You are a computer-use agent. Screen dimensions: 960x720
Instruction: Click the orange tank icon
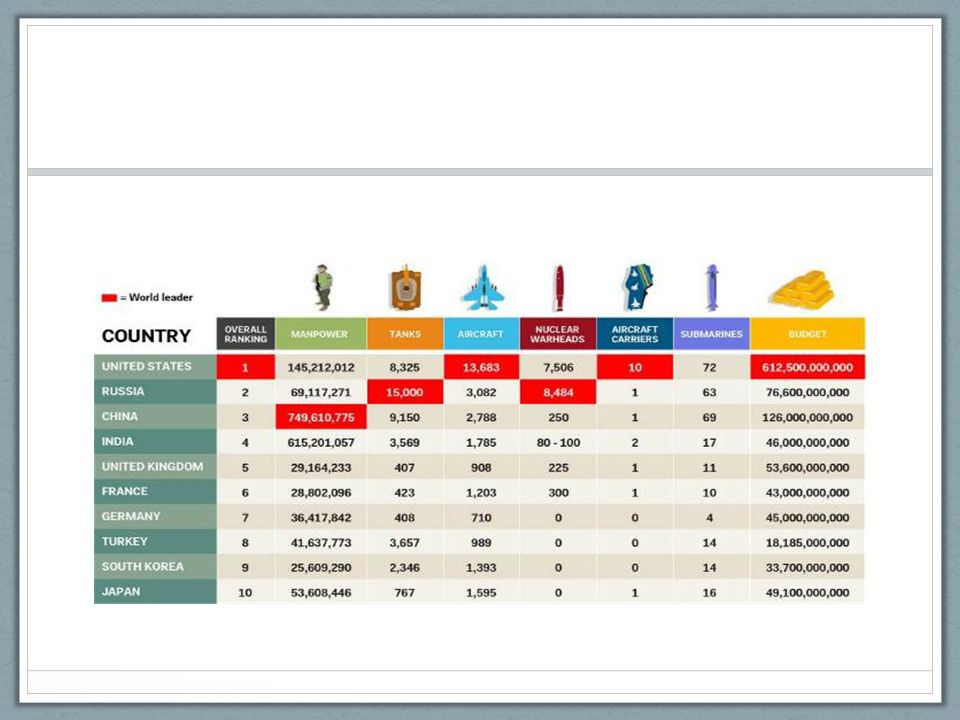(405, 287)
